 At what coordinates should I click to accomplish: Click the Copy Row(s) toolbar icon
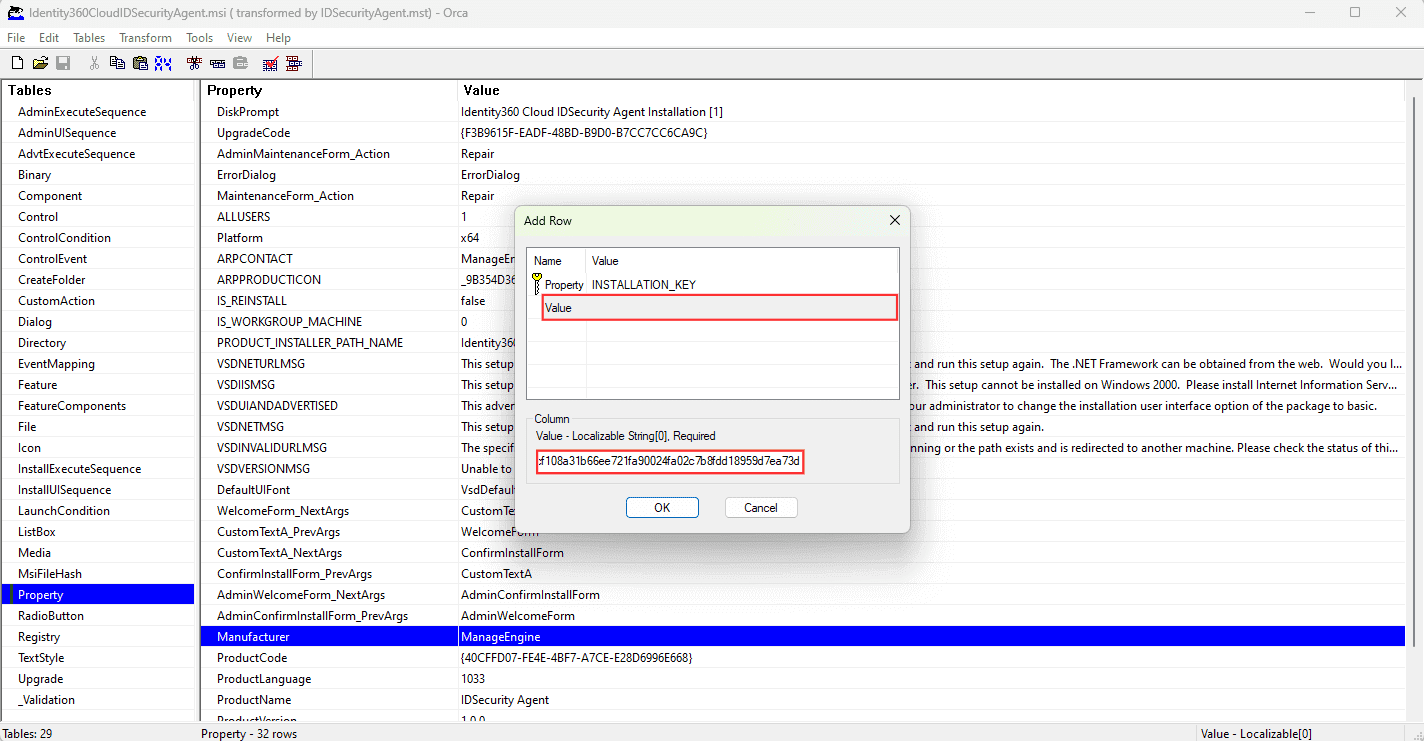217,63
